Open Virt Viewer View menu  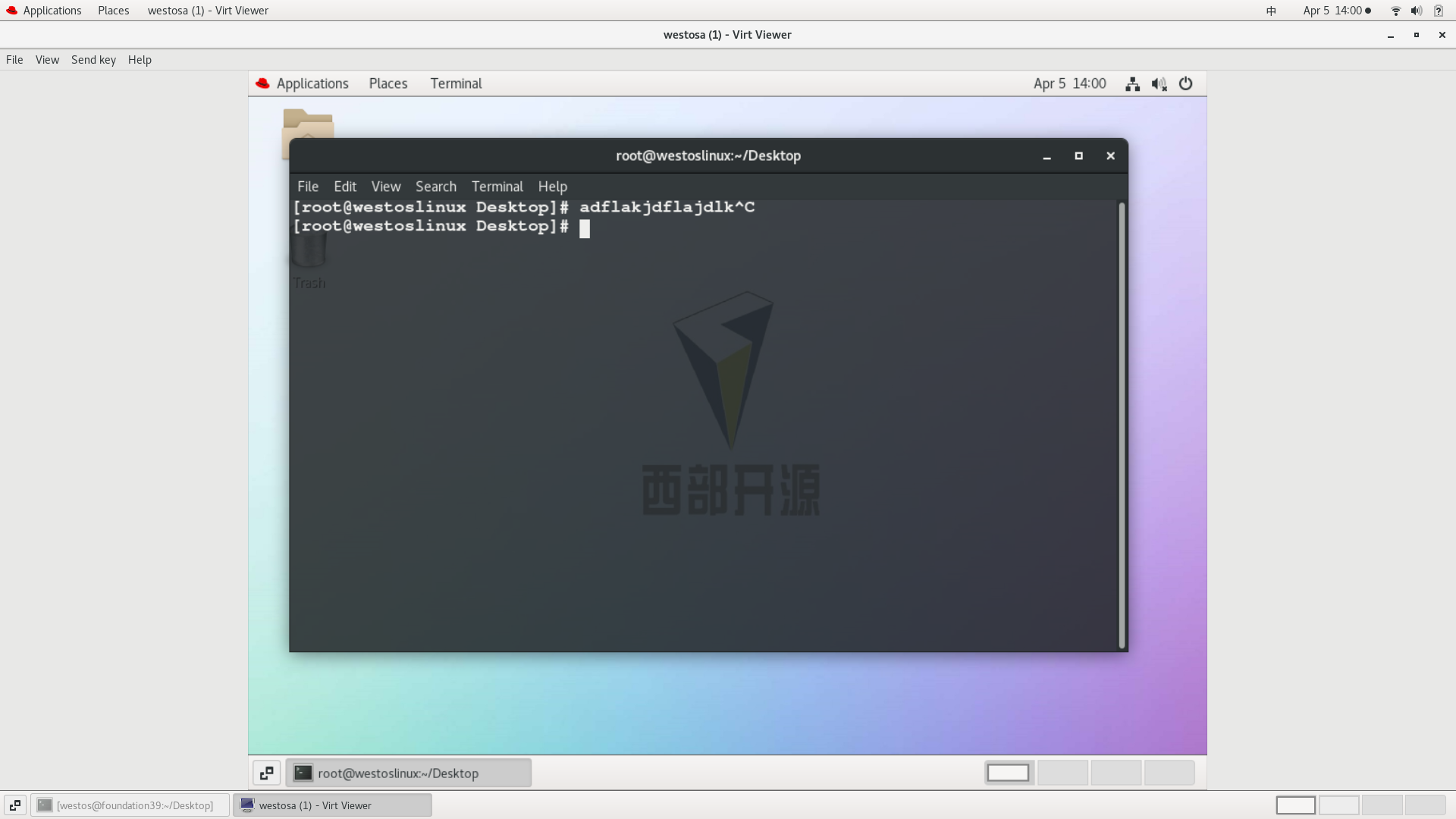point(47,60)
